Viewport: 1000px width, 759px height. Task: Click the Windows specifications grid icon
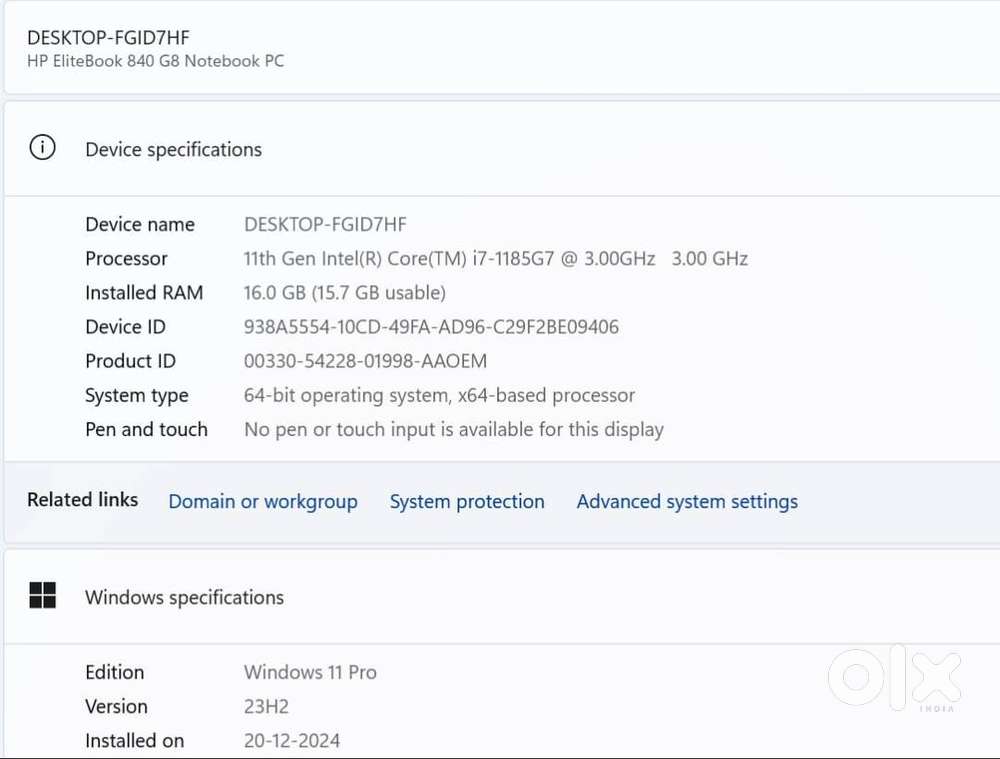coord(42,595)
